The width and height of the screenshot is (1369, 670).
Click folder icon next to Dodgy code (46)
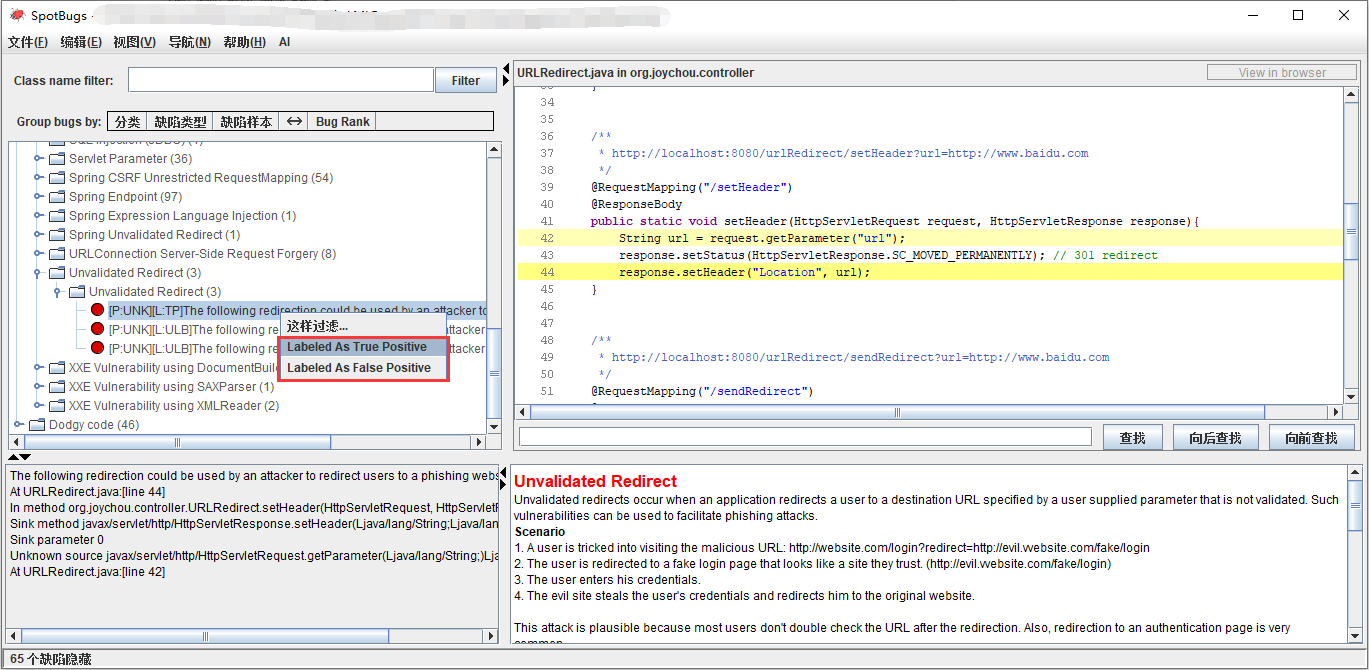[37, 424]
